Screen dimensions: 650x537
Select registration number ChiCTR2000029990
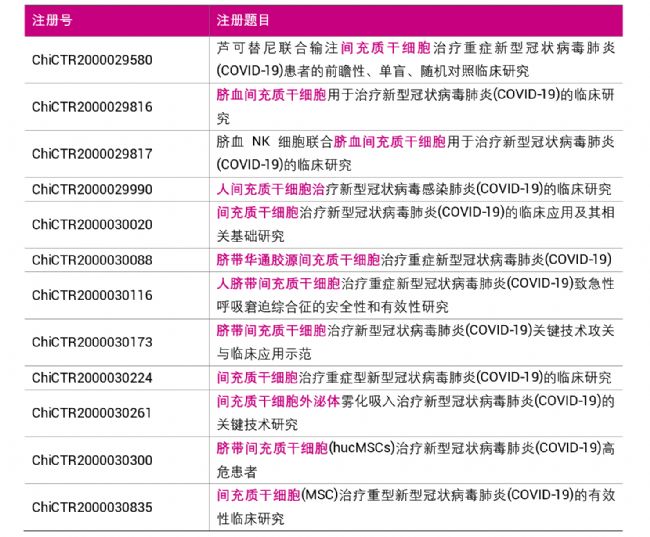pyautogui.click(x=92, y=190)
